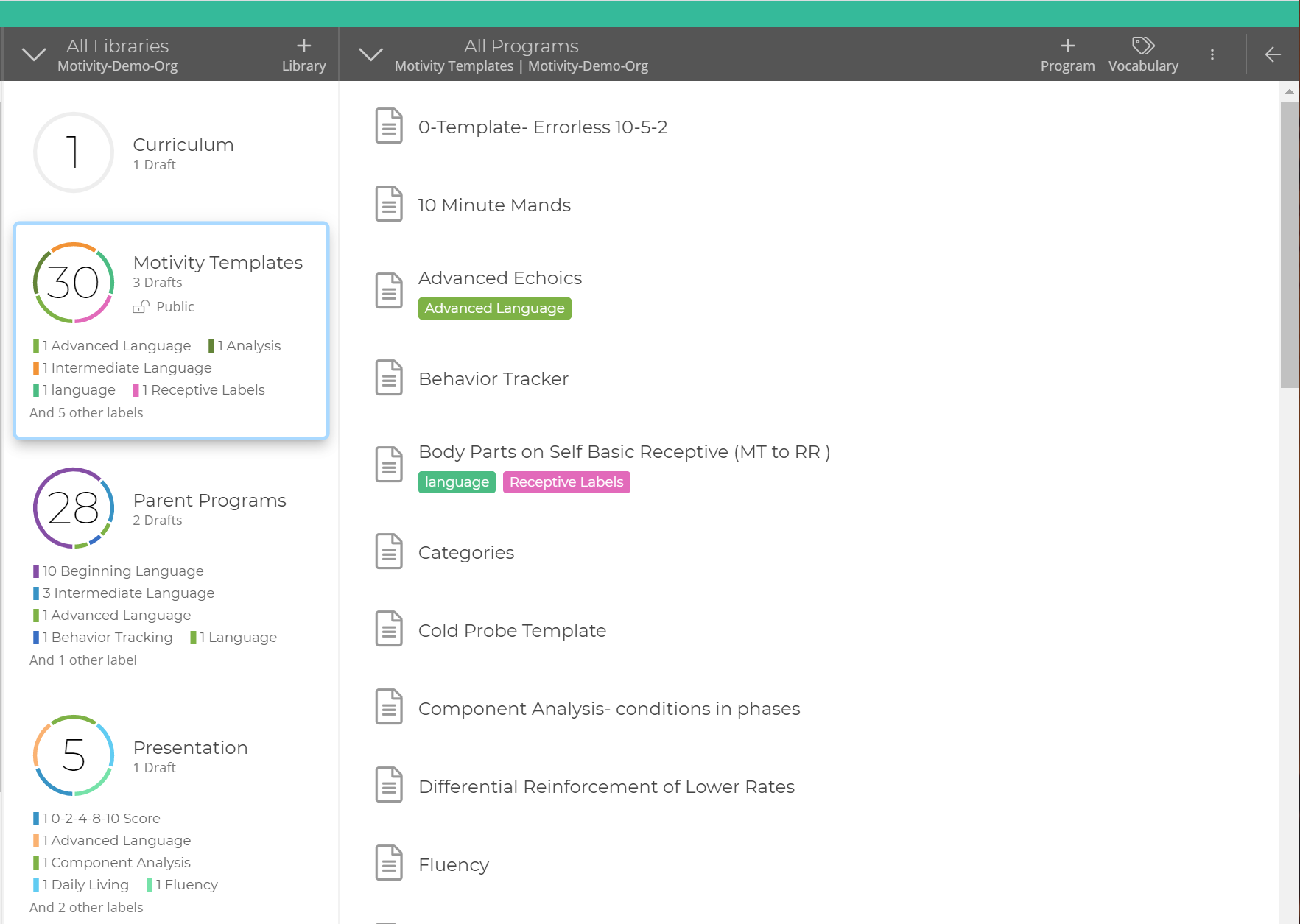Click the document icon beside Categories
Viewport: 1300px width, 924px height.
coord(389,551)
